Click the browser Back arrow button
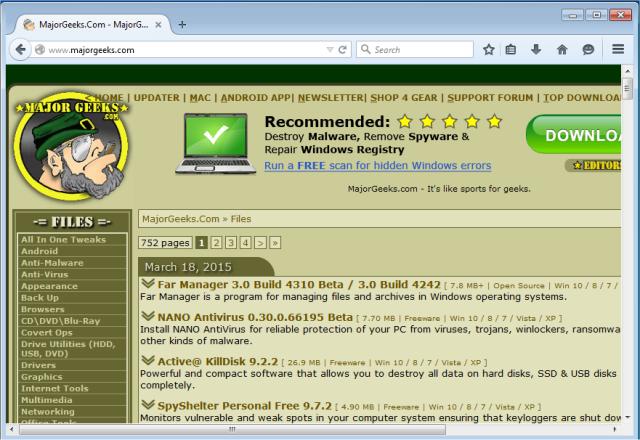640x440 pixels. [20, 50]
